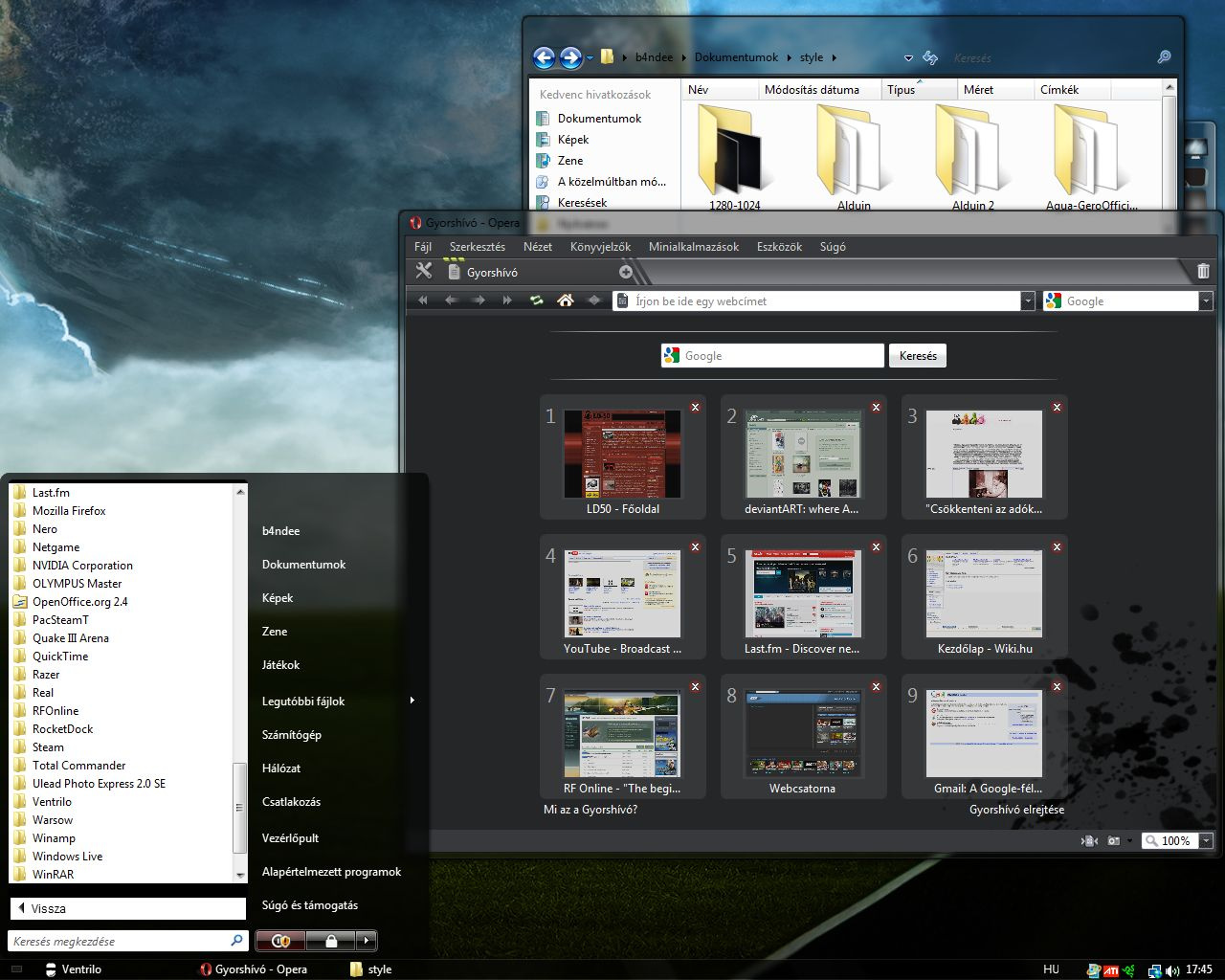Open volume tray icon
This screenshot has height=980, width=1225.
pos(1172,969)
